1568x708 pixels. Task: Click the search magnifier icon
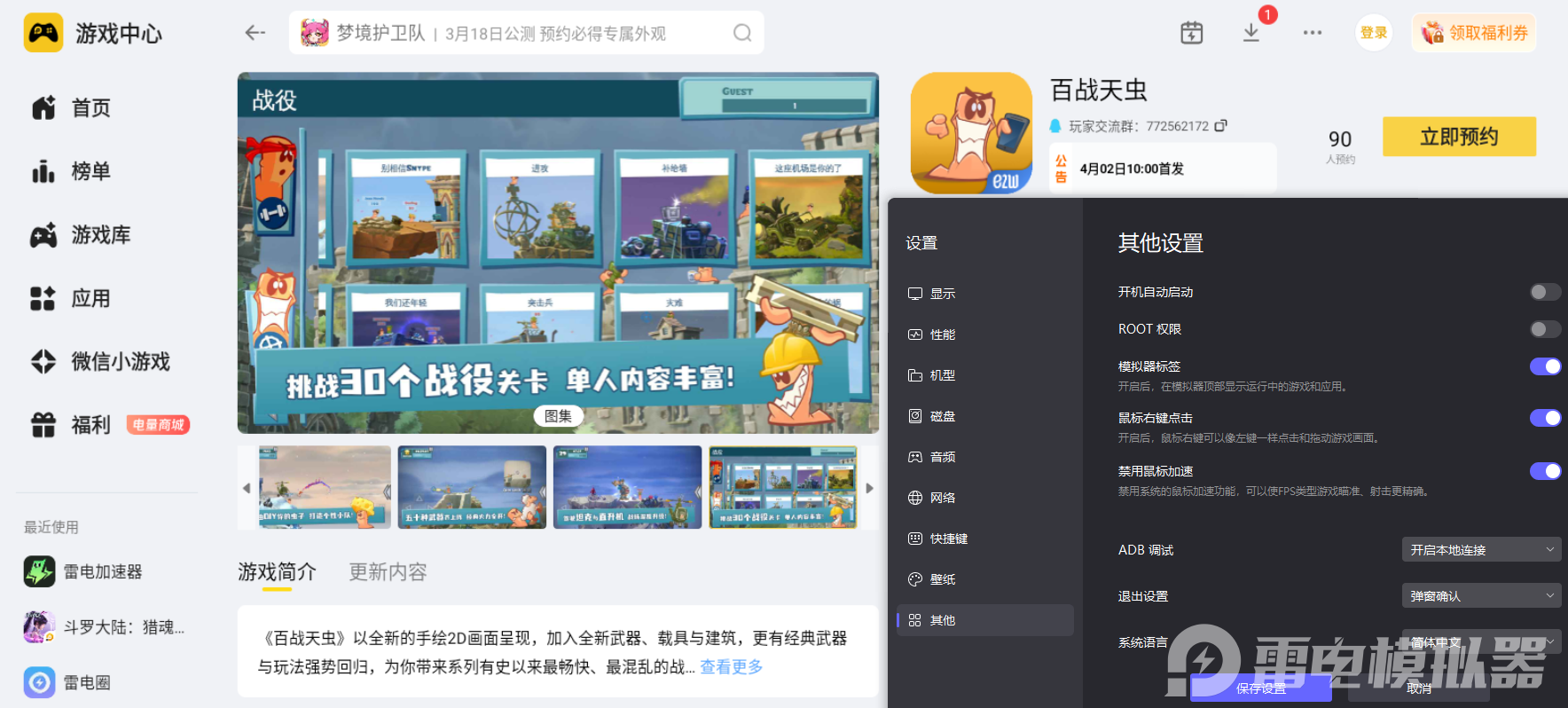(x=742, y=33)
